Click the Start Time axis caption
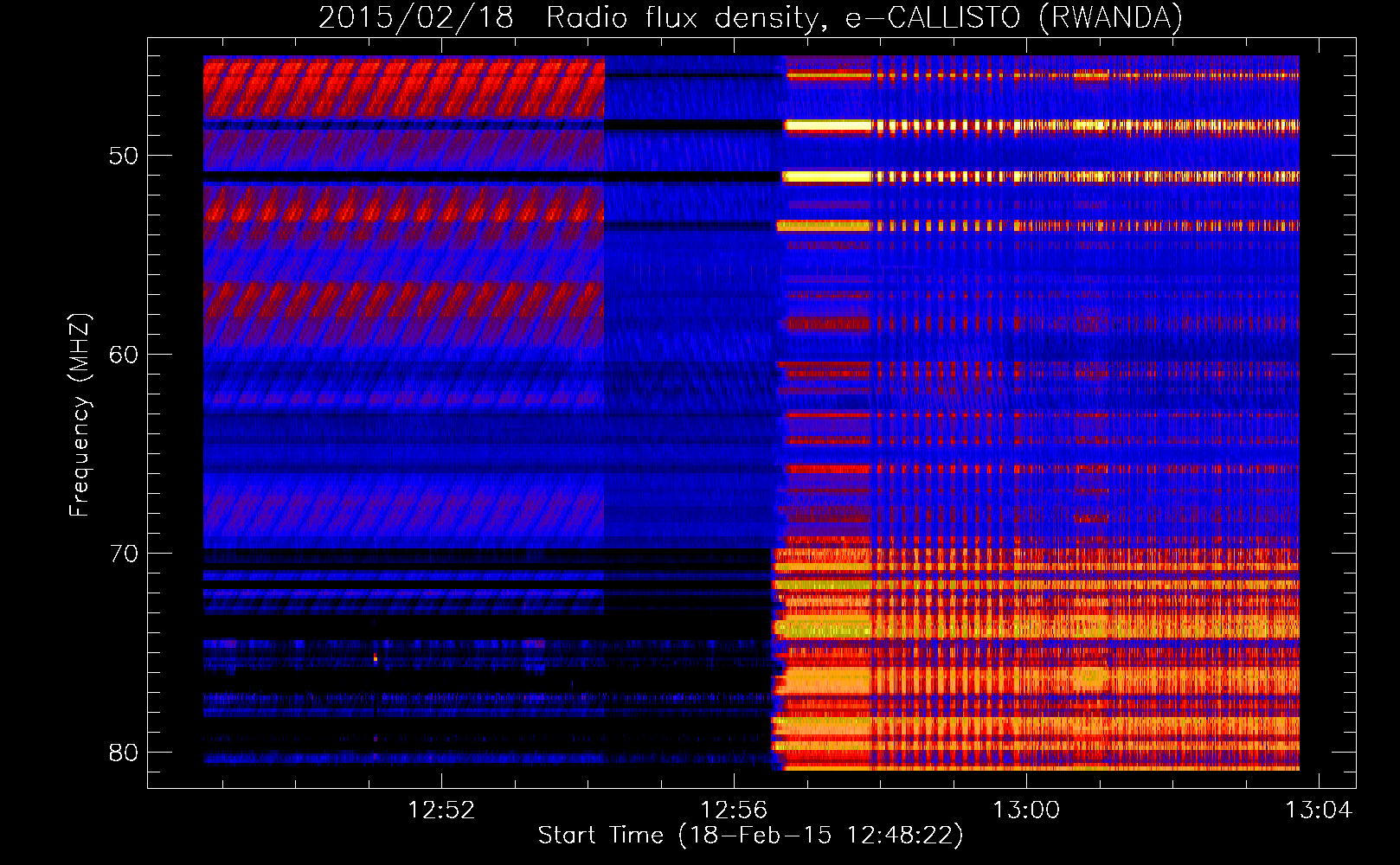The width and height of the screenshot is (1400, 865). coord(750,836)
